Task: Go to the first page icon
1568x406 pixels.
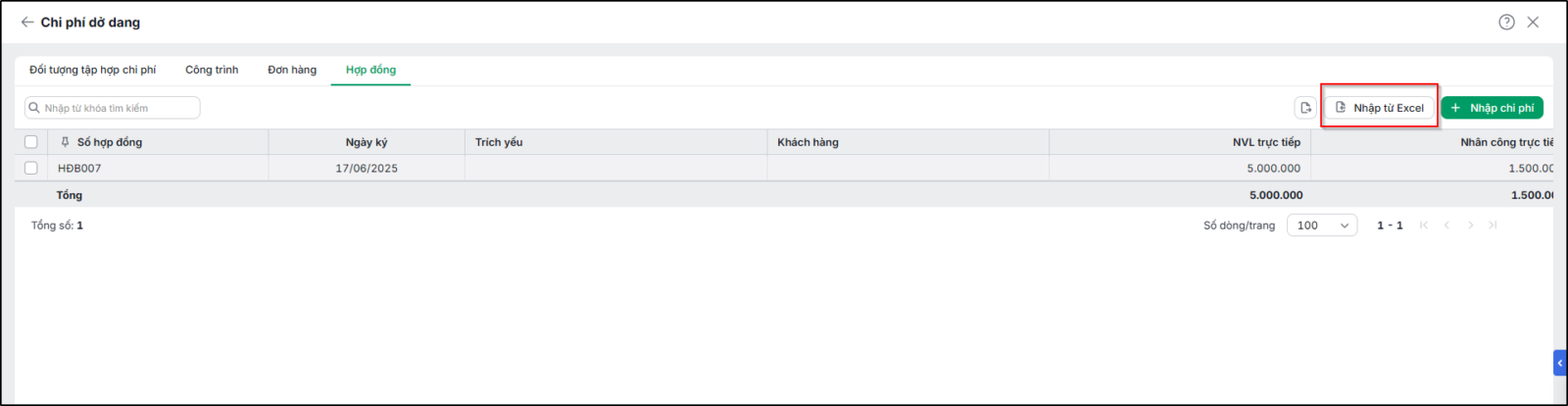Action: click(1424, 226)
